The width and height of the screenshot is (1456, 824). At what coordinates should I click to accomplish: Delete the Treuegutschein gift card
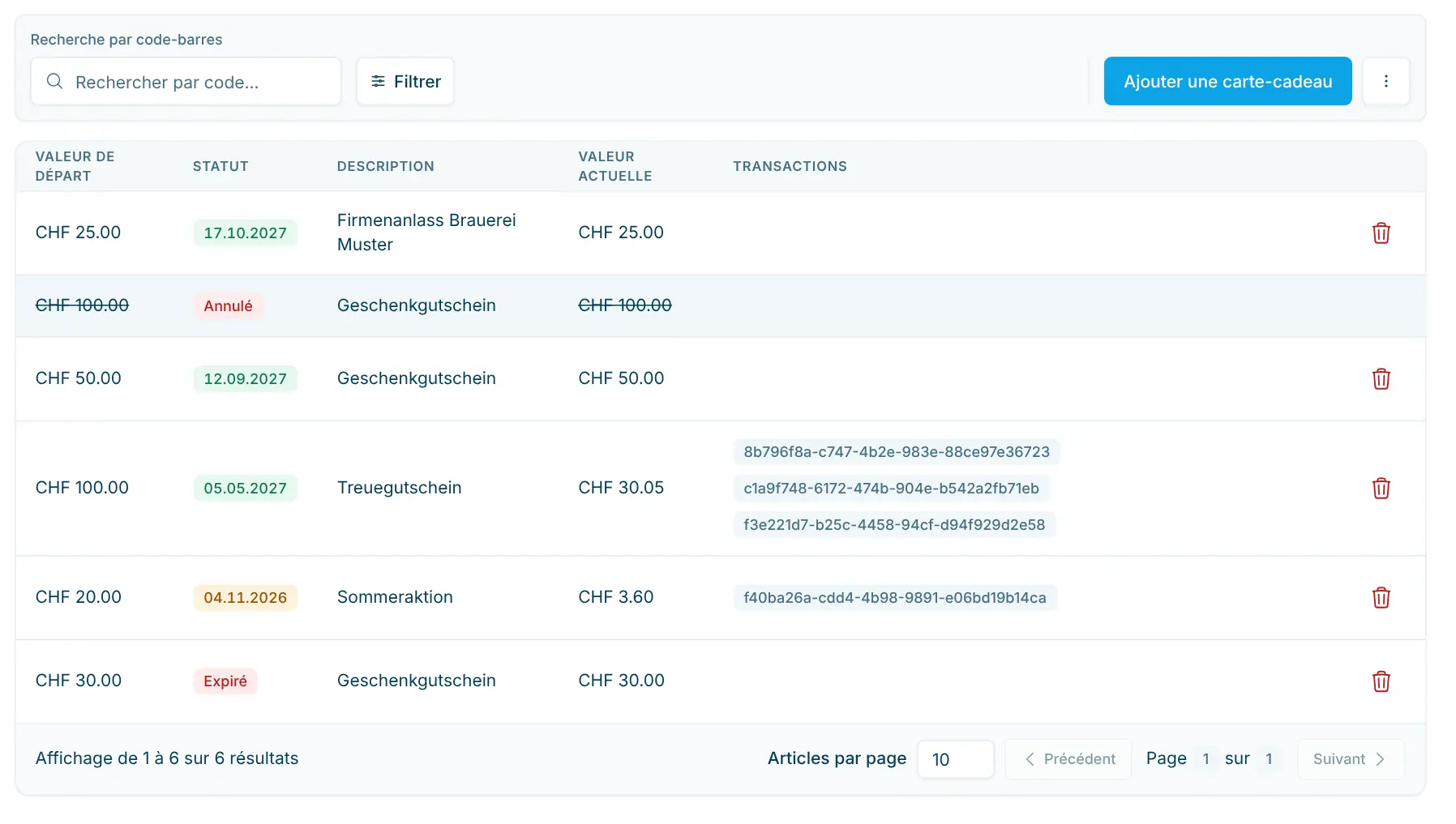1381,489
